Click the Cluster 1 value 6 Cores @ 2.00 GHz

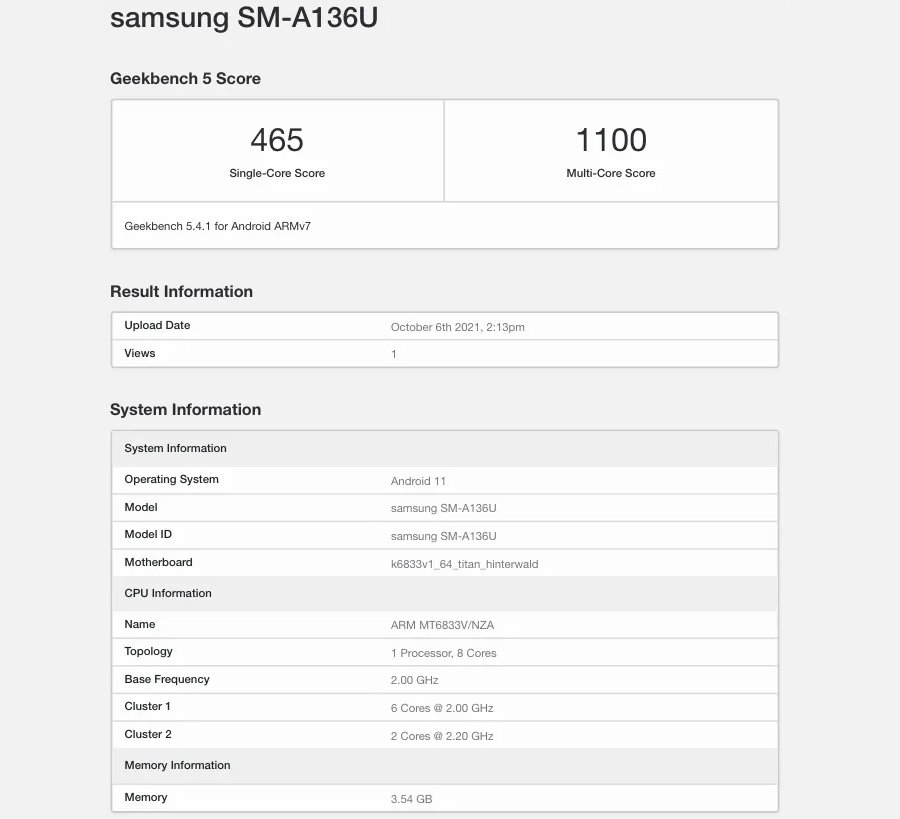click(x=442, y=708)
